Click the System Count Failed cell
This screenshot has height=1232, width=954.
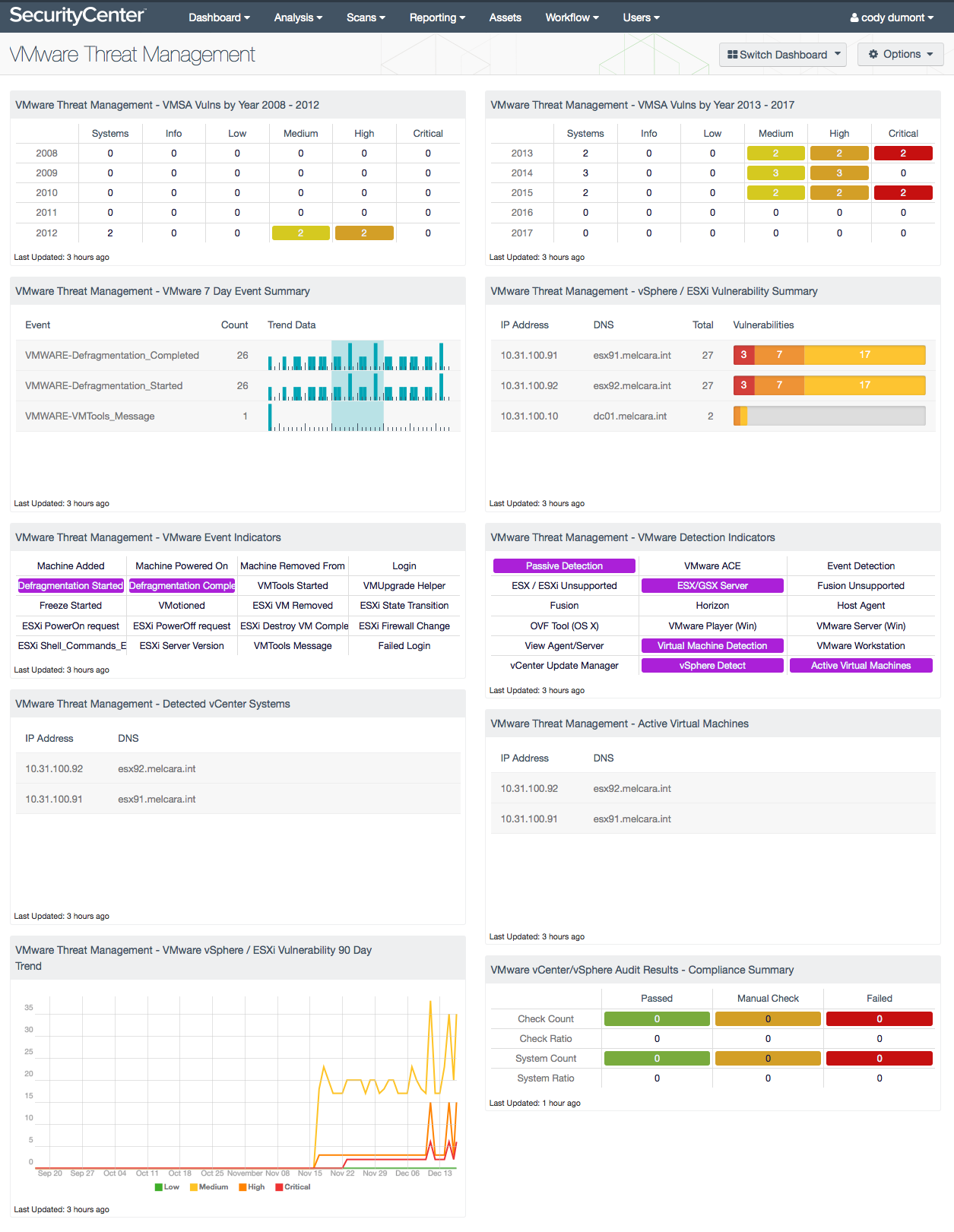tap(880, 1059)
